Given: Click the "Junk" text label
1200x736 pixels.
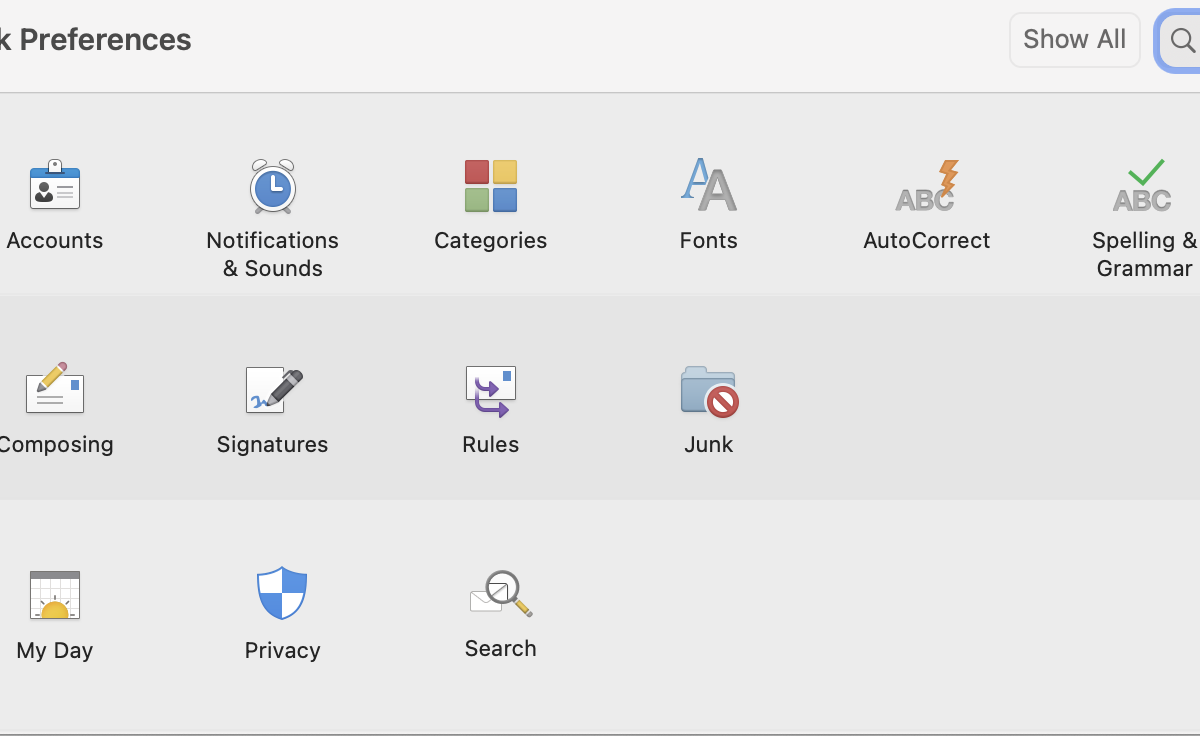Looking at the screenshot, I should click(x=708, y=444).
